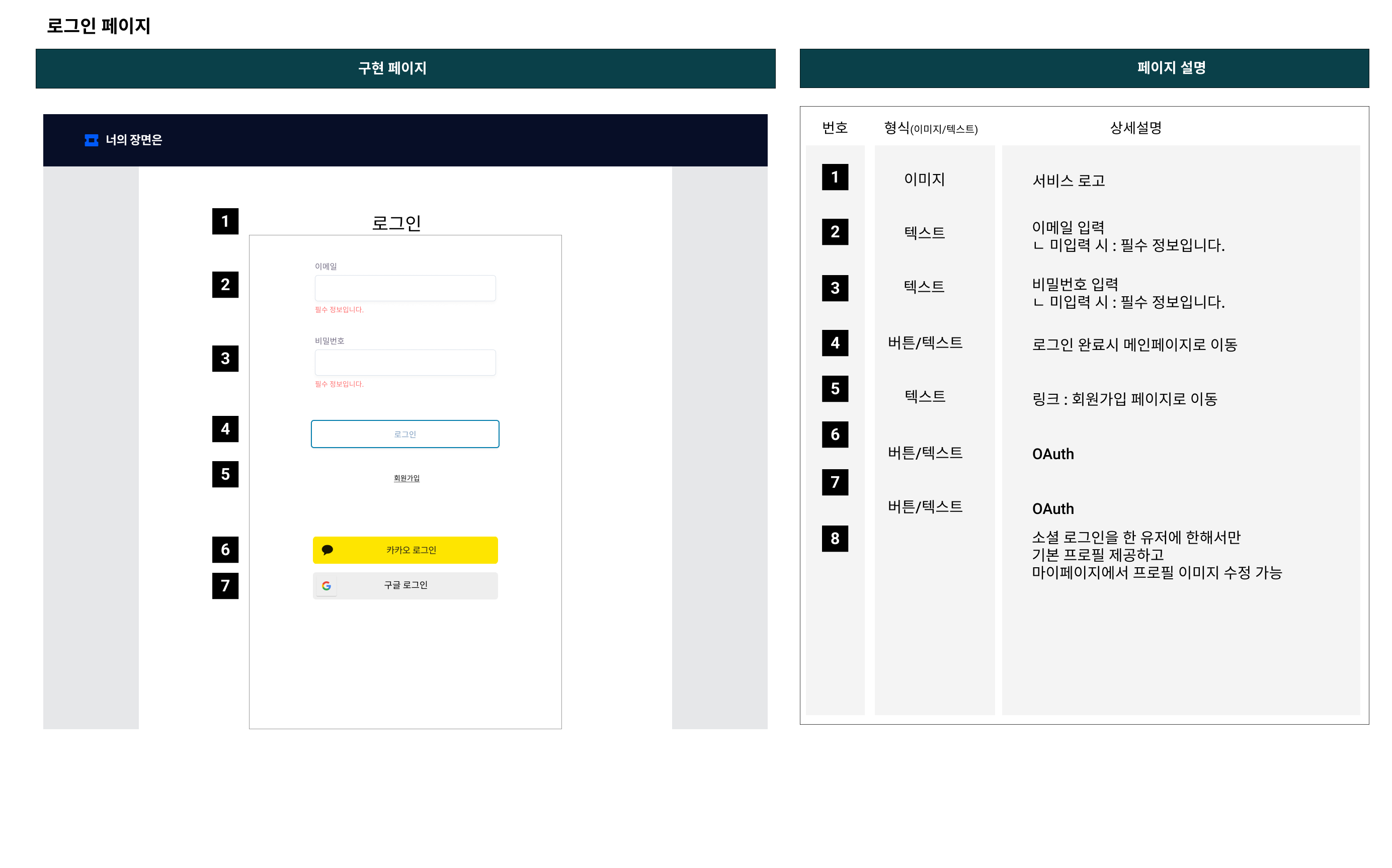Click the 로그인 heading above the form

point(396,223)
